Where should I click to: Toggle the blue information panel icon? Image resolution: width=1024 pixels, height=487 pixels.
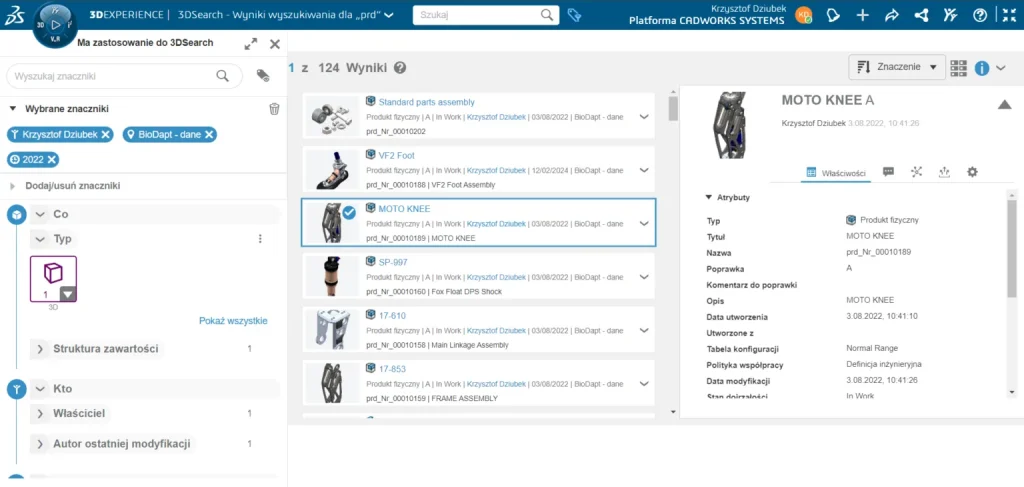(x=982, y=68)
